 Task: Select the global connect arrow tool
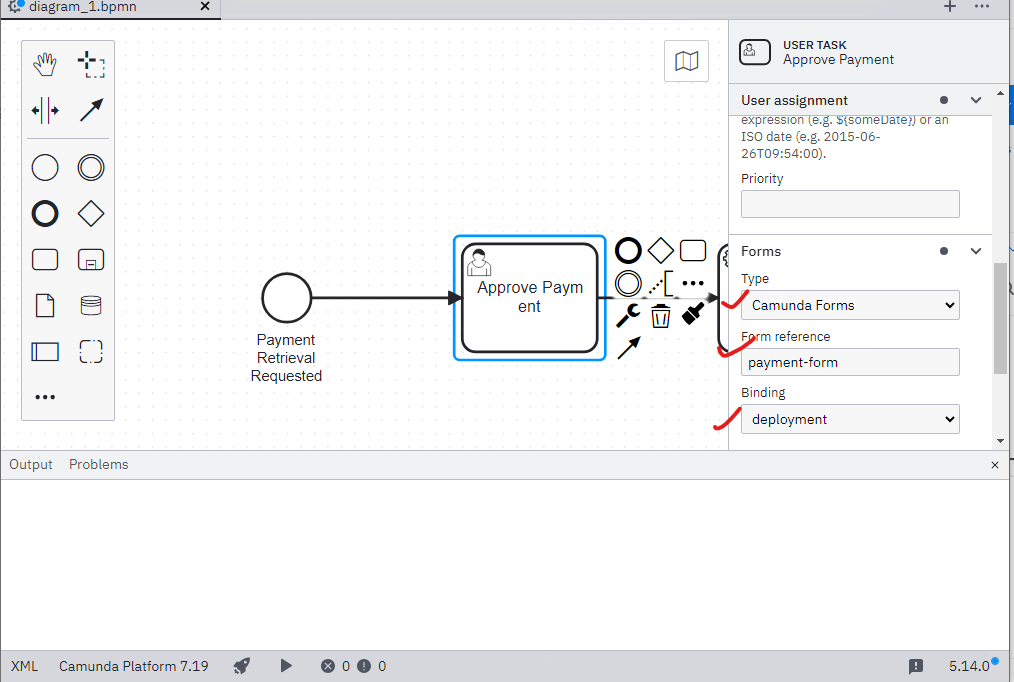click(x=91, y=111)
